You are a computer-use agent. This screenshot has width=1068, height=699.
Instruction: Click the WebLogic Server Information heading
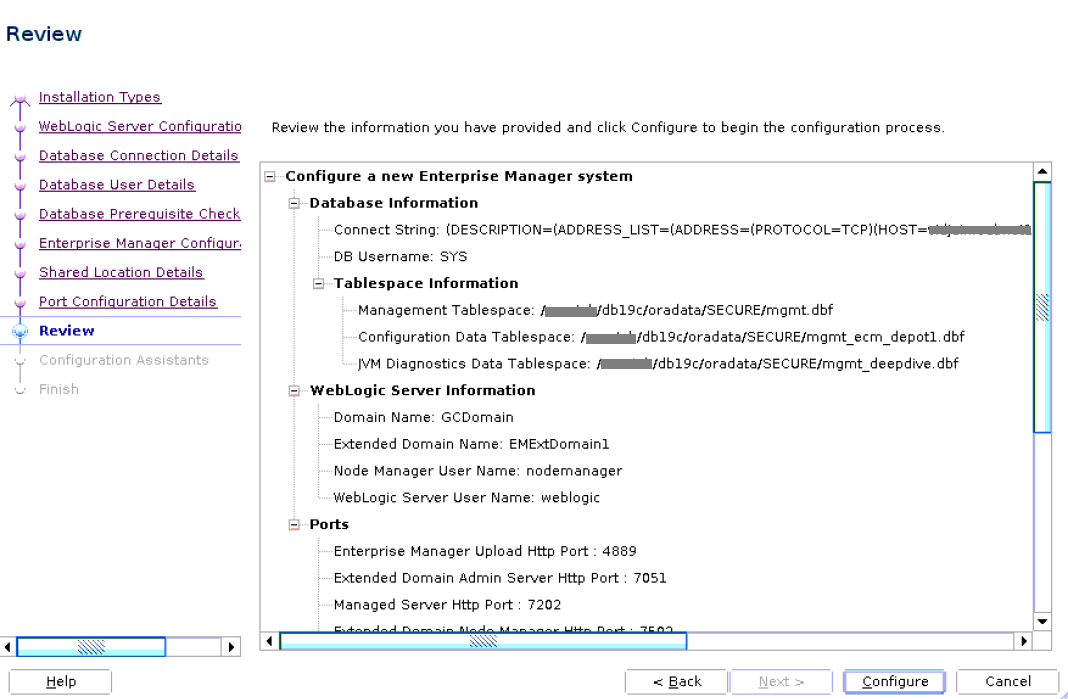(422, 391)
